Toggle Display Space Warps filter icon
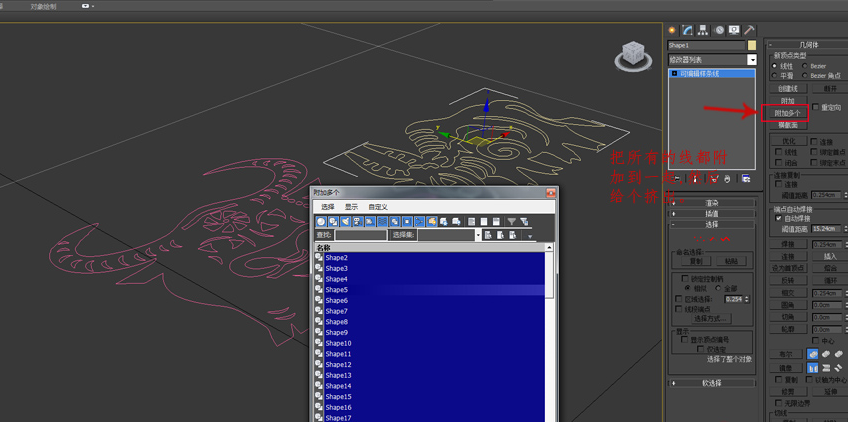 (x=382, y=222)
